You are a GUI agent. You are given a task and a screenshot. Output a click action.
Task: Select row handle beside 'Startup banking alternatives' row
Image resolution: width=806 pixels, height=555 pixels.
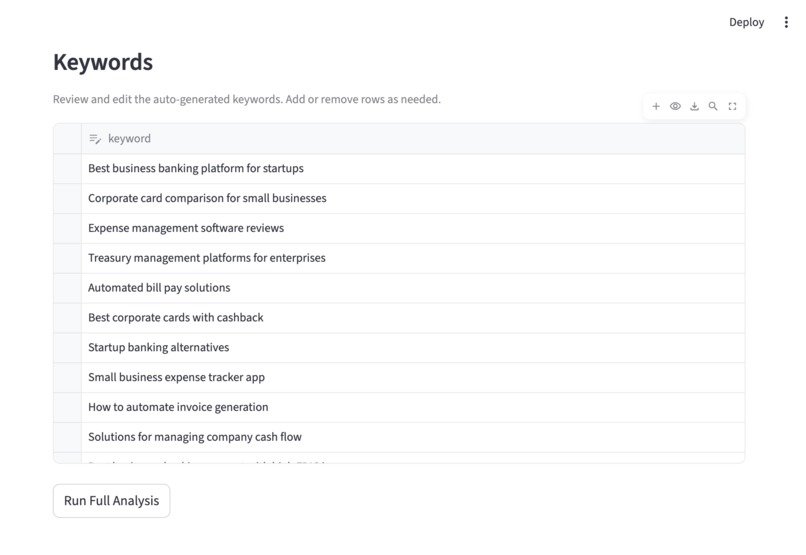67,347
